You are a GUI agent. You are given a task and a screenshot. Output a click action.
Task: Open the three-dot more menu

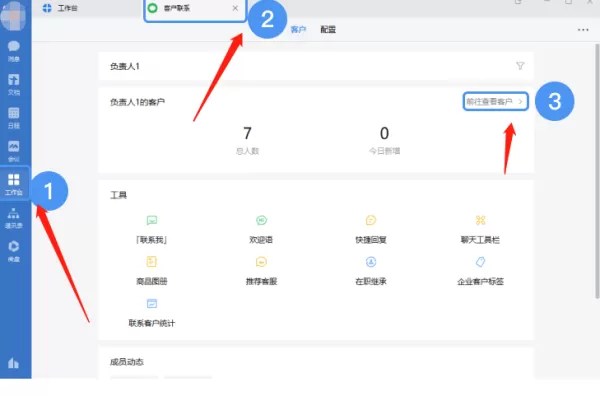tap(583, 30)
